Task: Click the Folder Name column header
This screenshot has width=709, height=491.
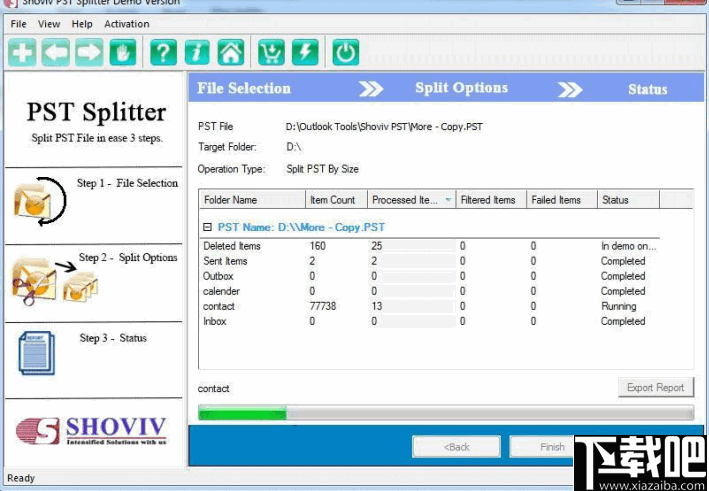Action: (252, 200)
